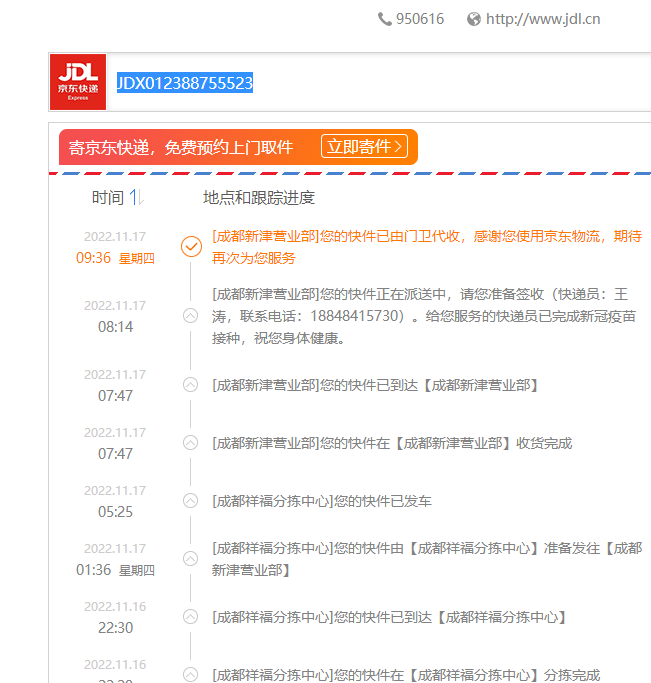Click the 09:36 星期四 timestamp
Screen dimensions: 651x683
coord(115,258)
